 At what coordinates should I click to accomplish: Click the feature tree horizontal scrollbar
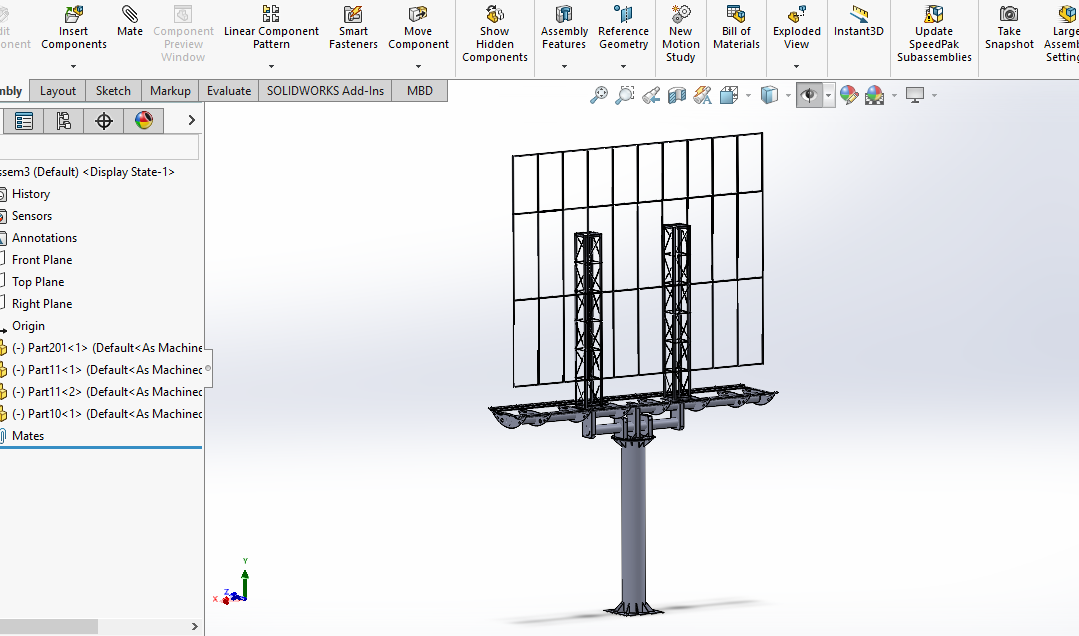coord(48,626)
